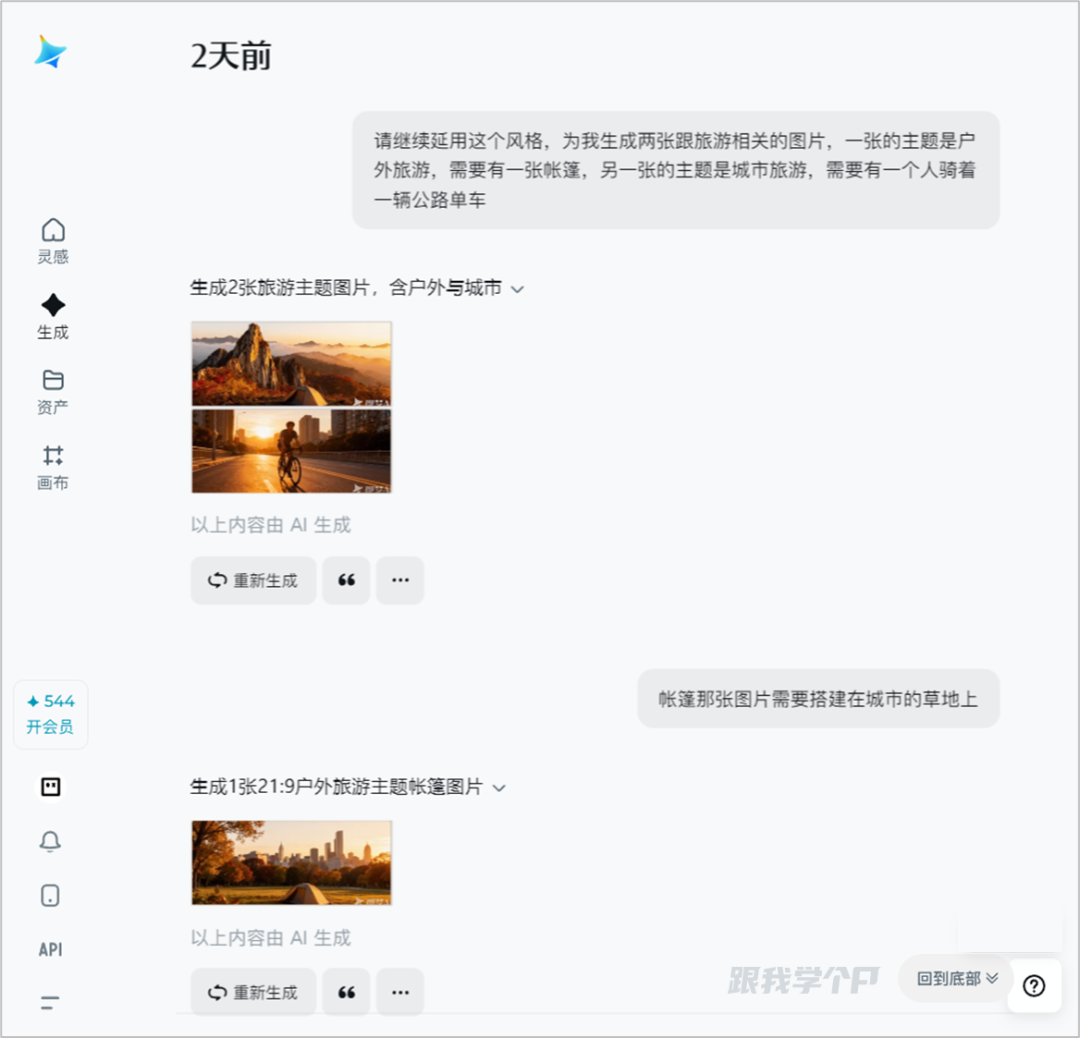Image resolution: width=1080 pixels, height=1038 pixels.
Task: Click the mobile device icon
Action: point(50,895)
